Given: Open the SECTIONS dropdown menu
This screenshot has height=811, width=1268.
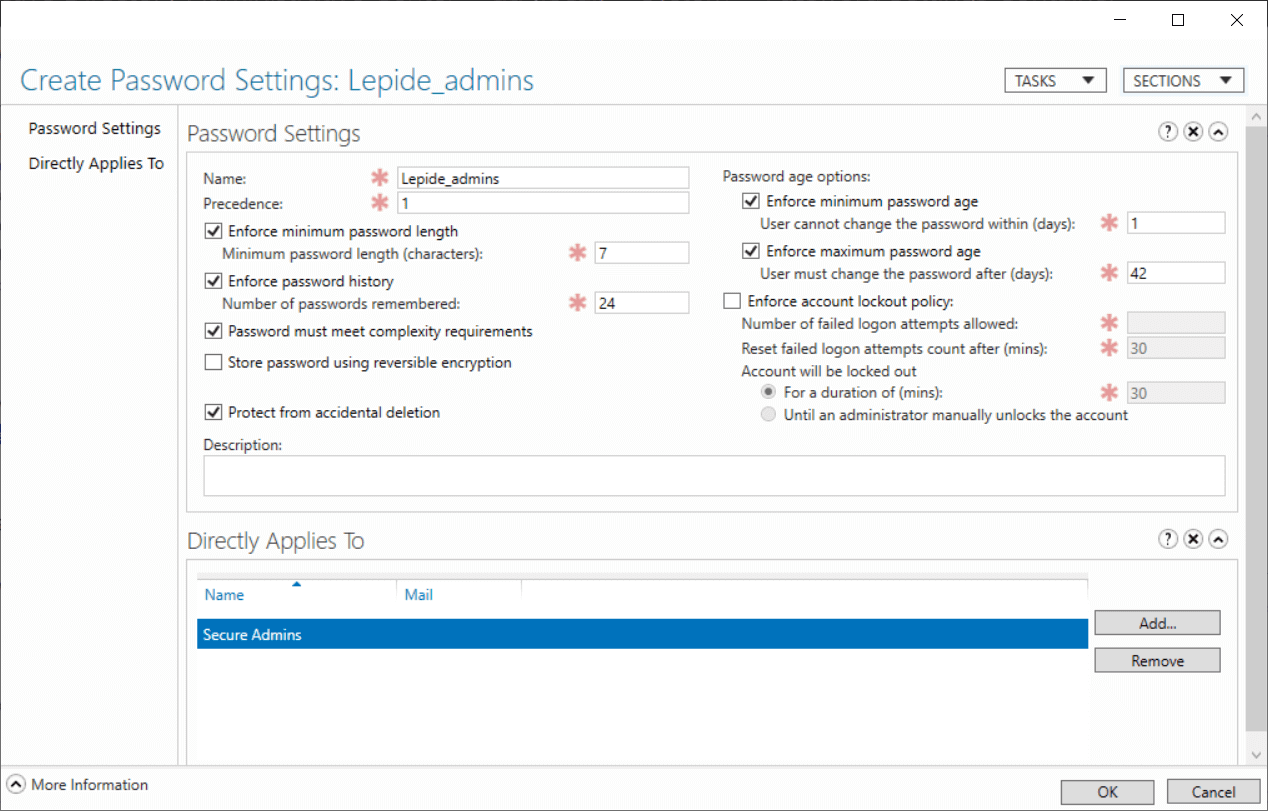Looking at the screenshot, I should coord(1184,81).
